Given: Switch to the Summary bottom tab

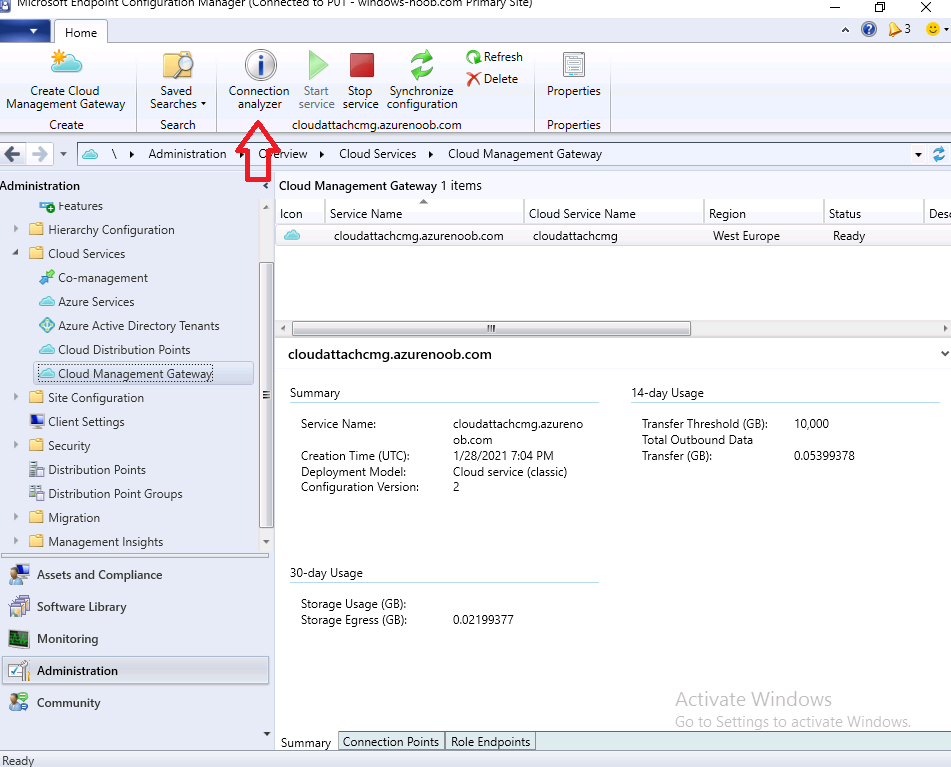Looking at the screenshot, I should click(x=306, y=742).
